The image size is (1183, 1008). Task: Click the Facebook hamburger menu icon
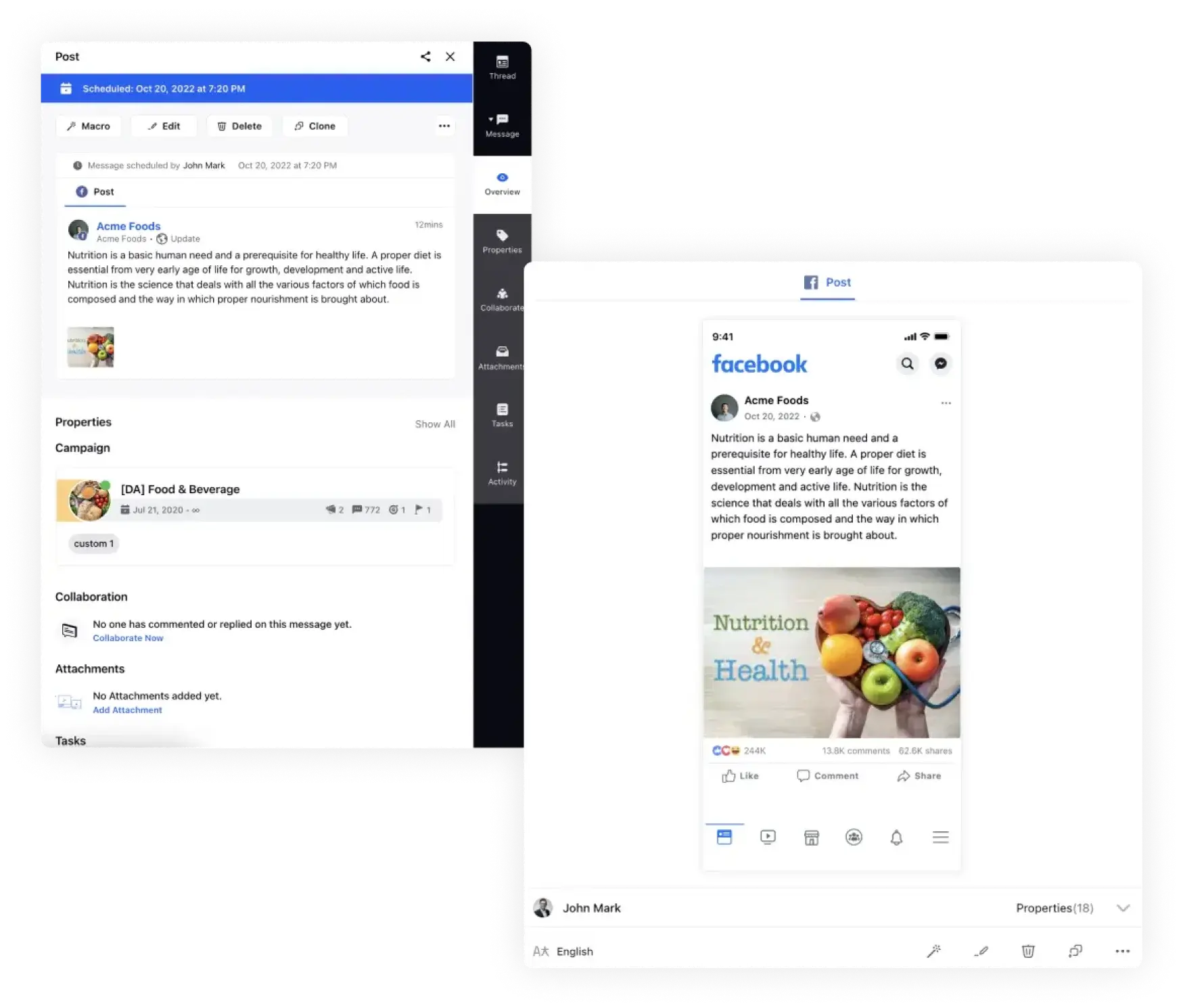pos(941,838)
